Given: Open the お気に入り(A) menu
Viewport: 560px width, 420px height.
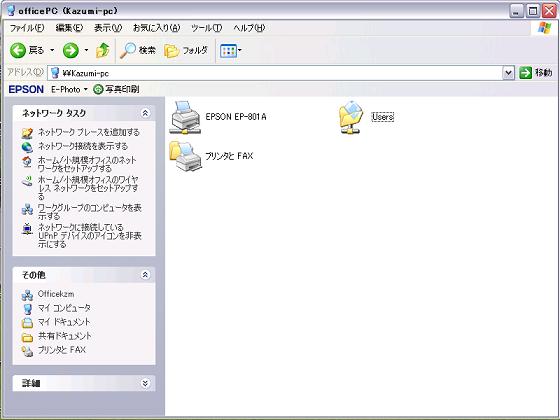Looking at the screenshot, I should [156, 28].
